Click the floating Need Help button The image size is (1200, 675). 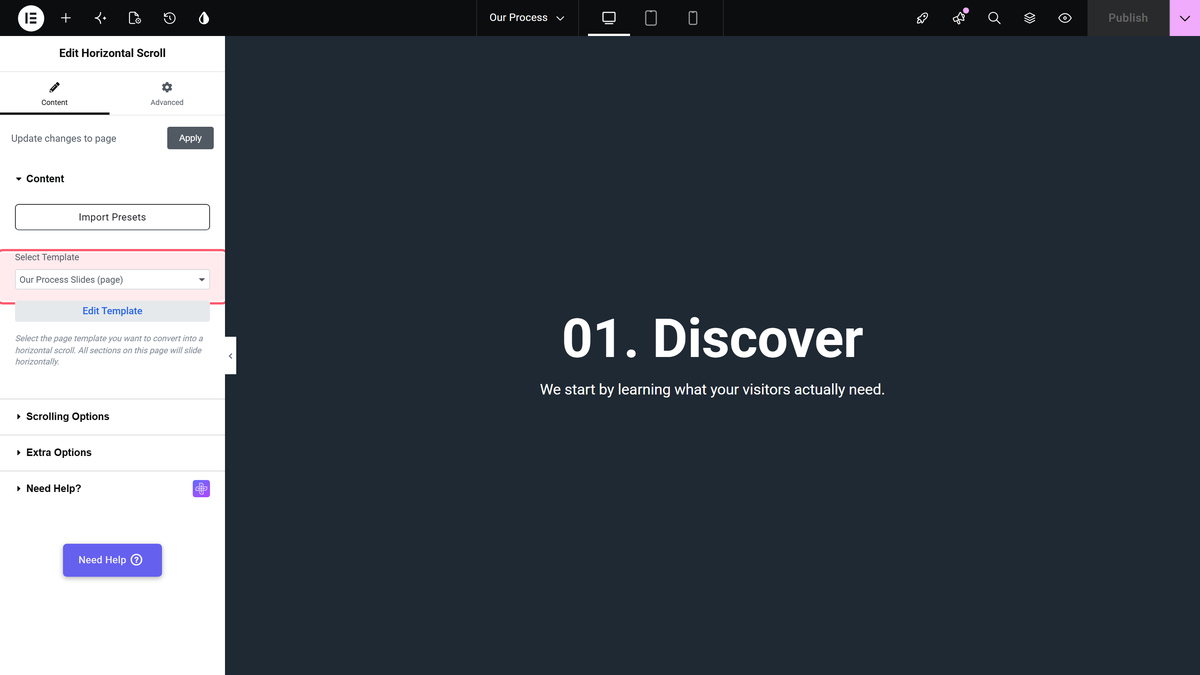click(112, 560)
